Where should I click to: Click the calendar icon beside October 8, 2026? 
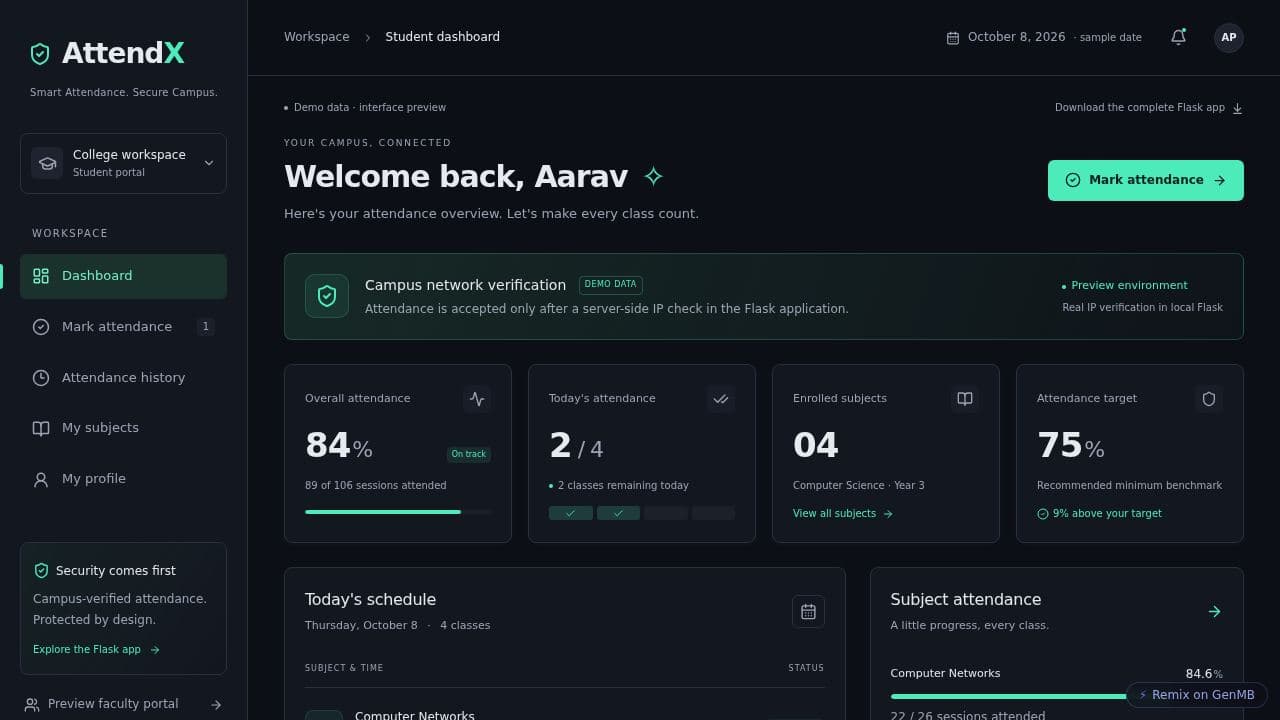coord(953,38)
